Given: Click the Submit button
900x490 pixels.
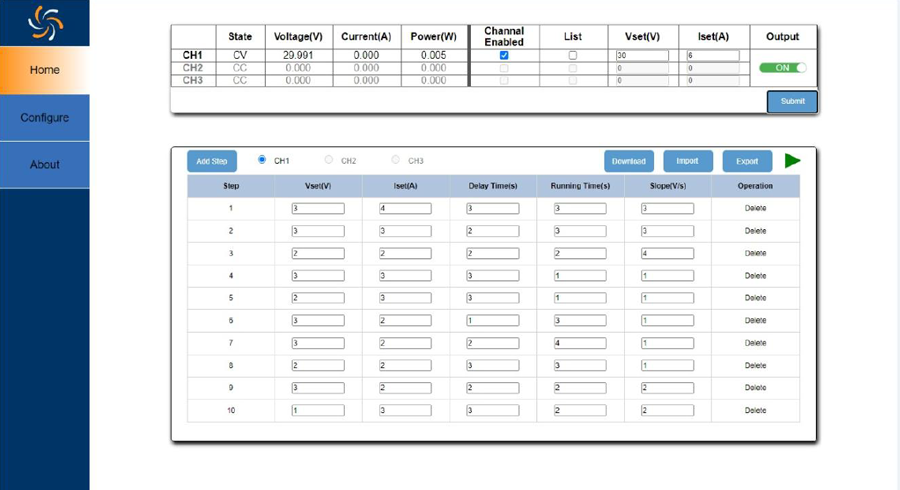Looking at the screenshot, I should pos(792,101).
